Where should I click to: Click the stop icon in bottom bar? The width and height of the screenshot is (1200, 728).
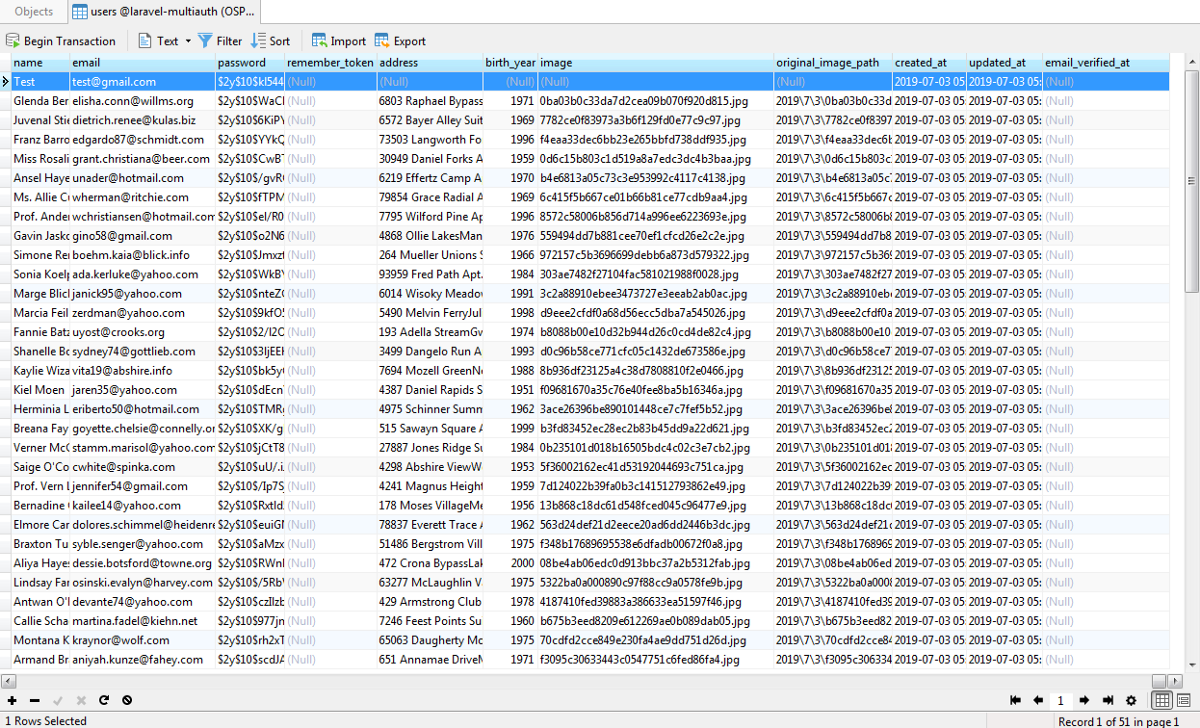(x=126, y=701)
